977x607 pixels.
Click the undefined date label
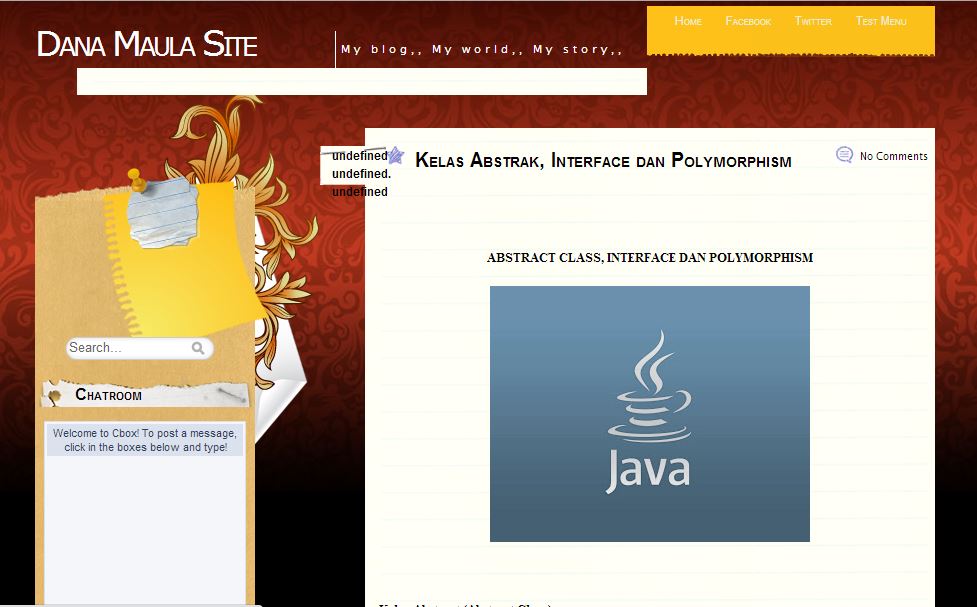(x=361, y=173)
